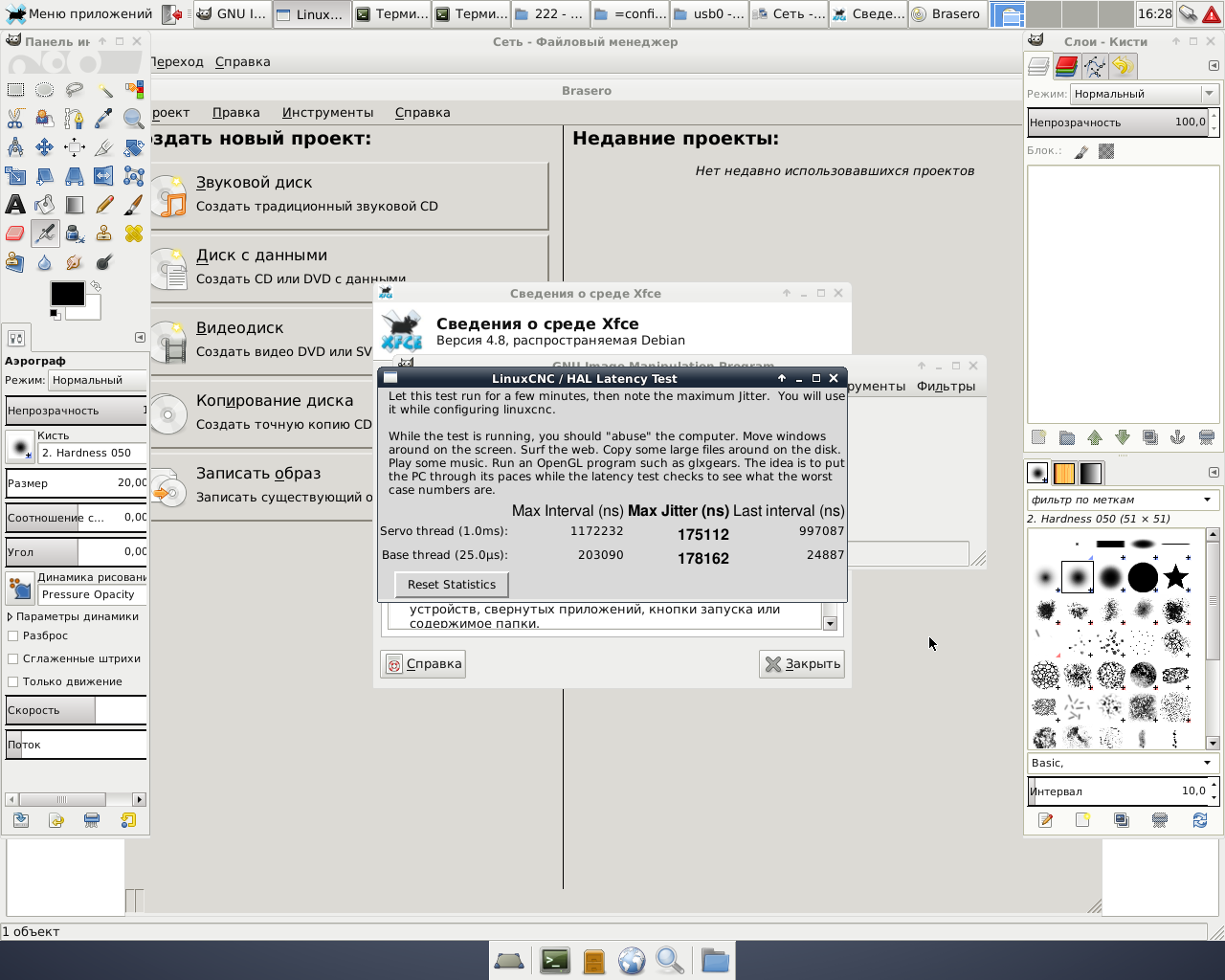Open the Инструменты menu in Brasero
Viewport: 1225px width, 980px height.
click(x=328, y=112)
